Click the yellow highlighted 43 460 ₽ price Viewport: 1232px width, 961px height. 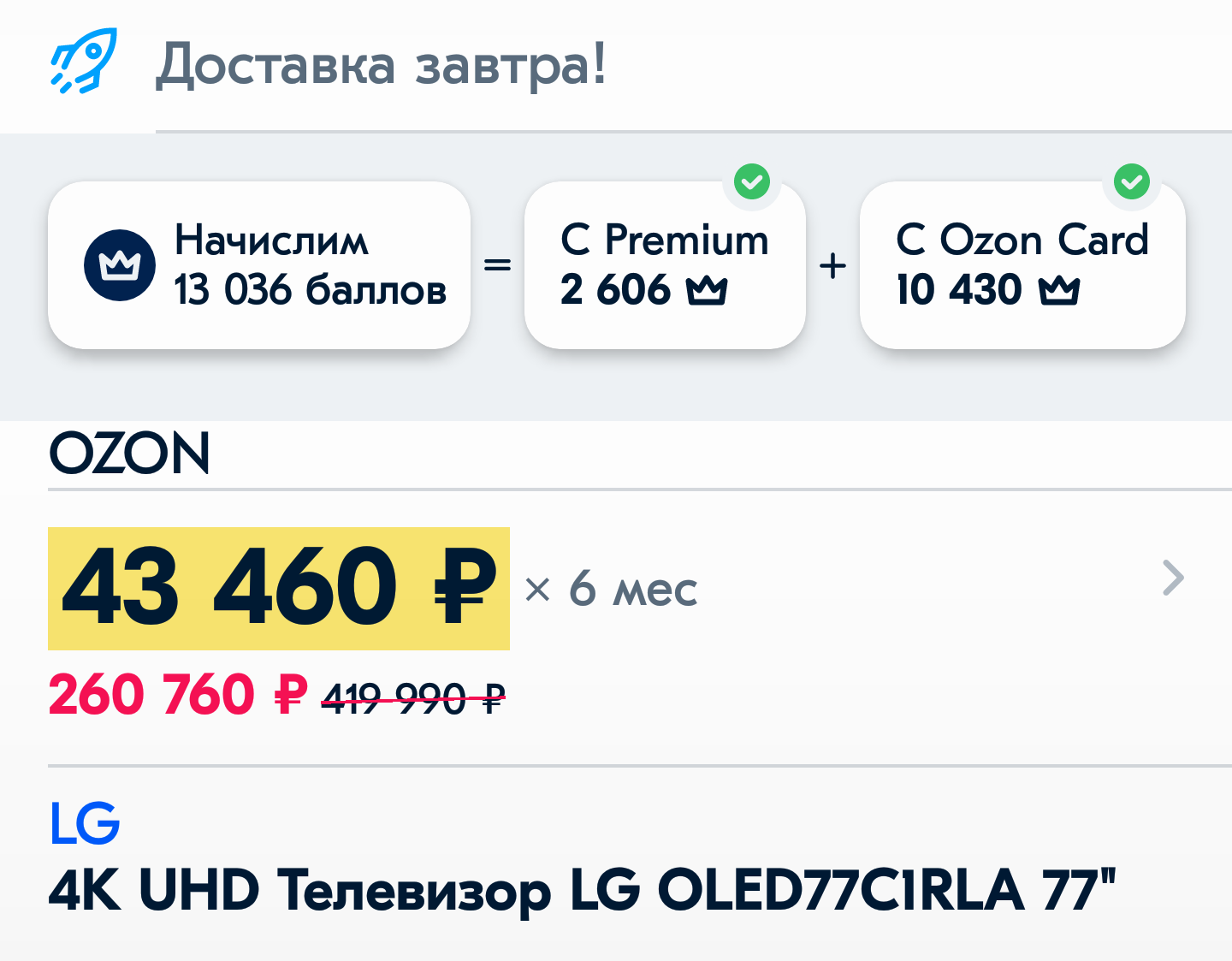point(279,589)
